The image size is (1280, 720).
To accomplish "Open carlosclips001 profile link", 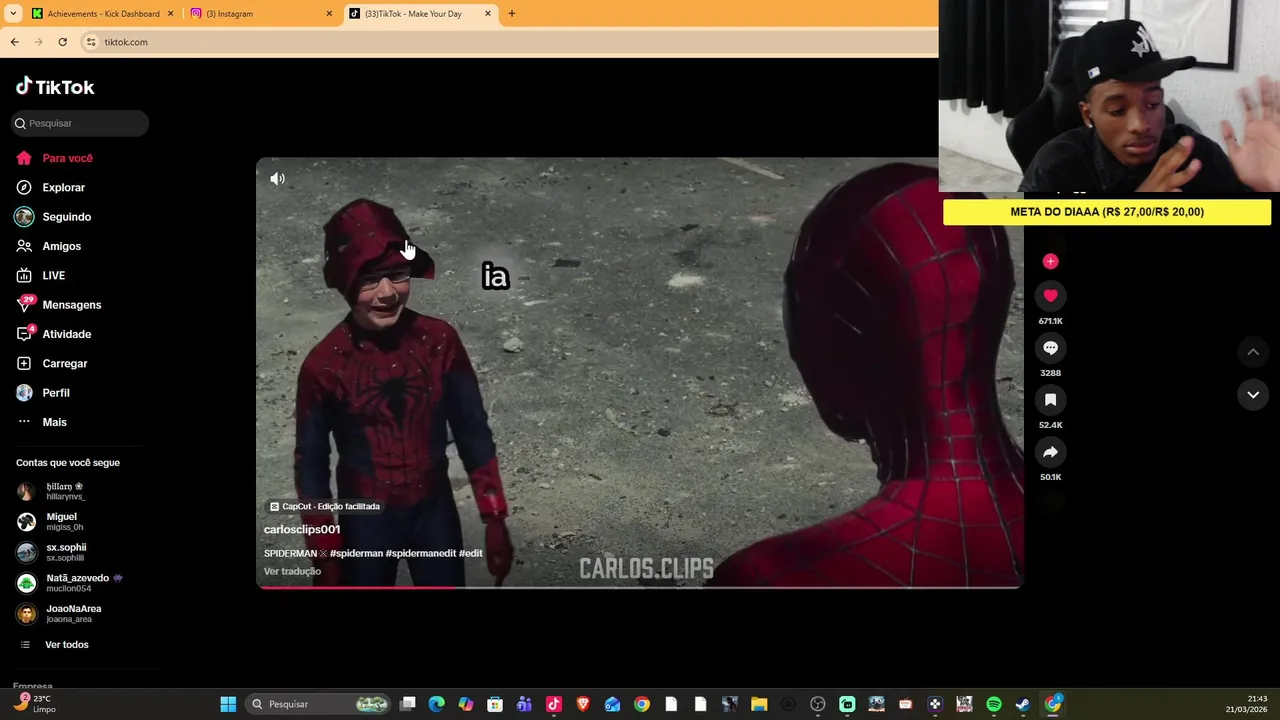I will pos(302,529).
